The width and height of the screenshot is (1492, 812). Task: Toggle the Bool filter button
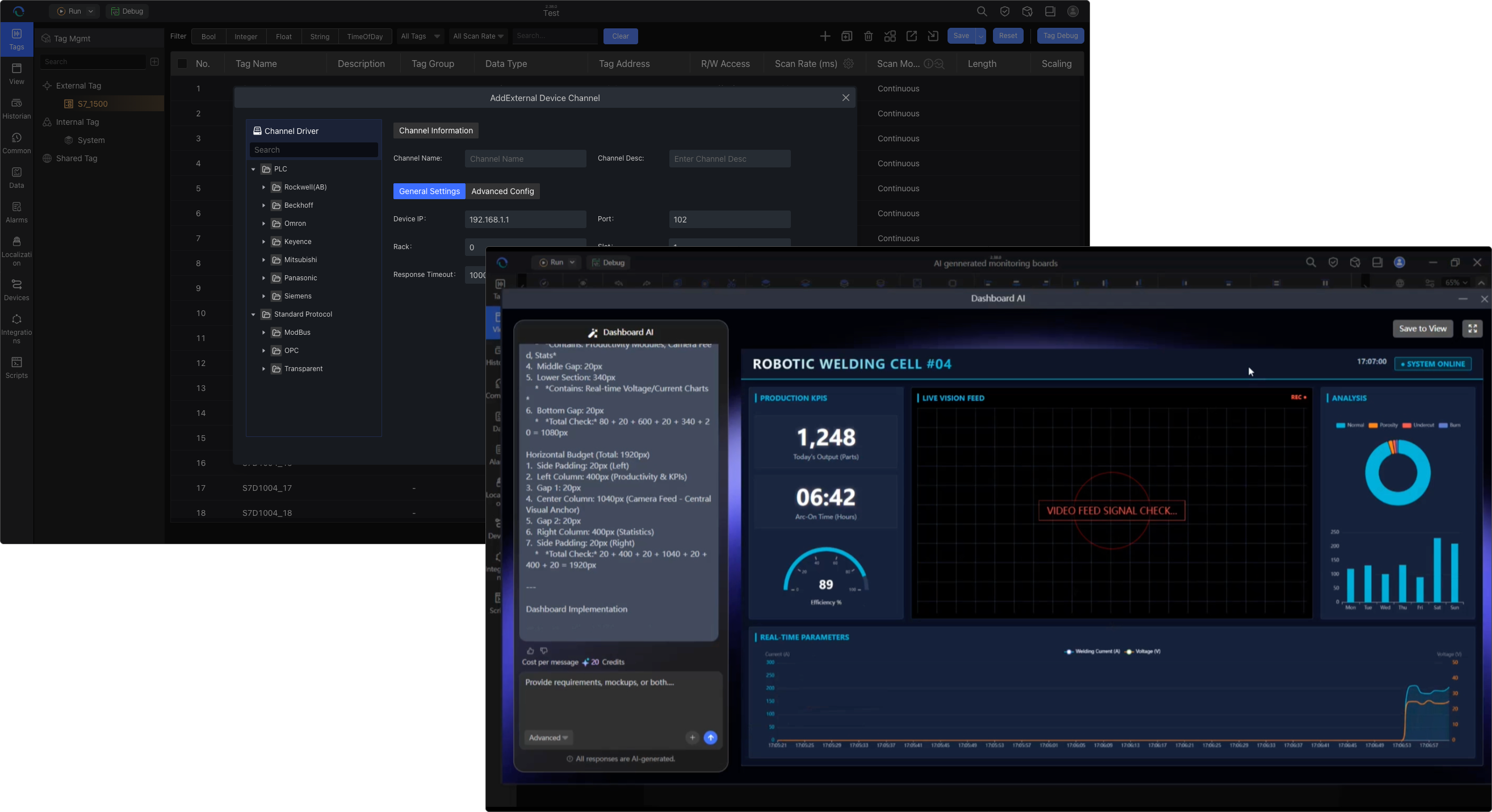click(x=208, y=36)
